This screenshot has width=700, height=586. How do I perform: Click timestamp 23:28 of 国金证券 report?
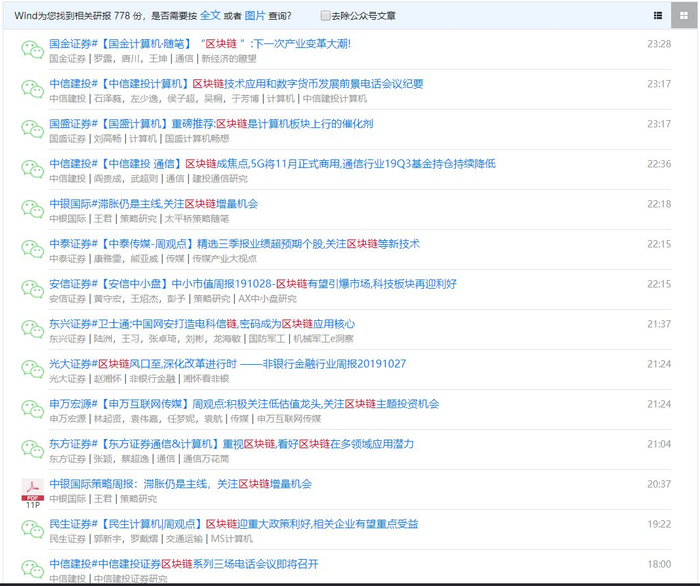[x=659, y=44]
